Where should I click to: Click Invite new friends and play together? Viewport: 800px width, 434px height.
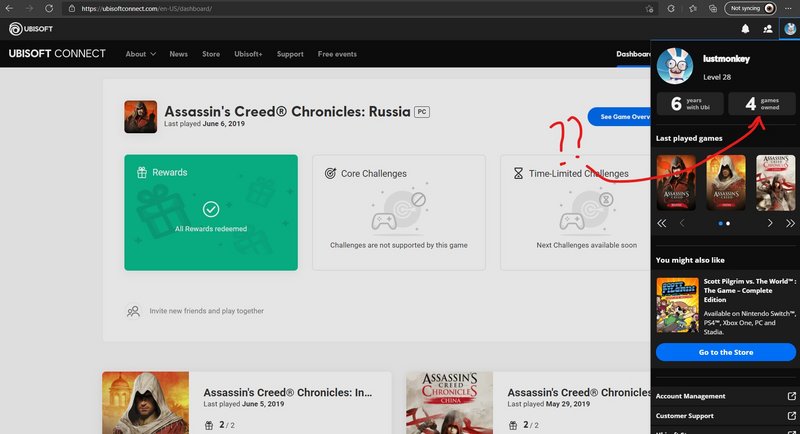206,311
